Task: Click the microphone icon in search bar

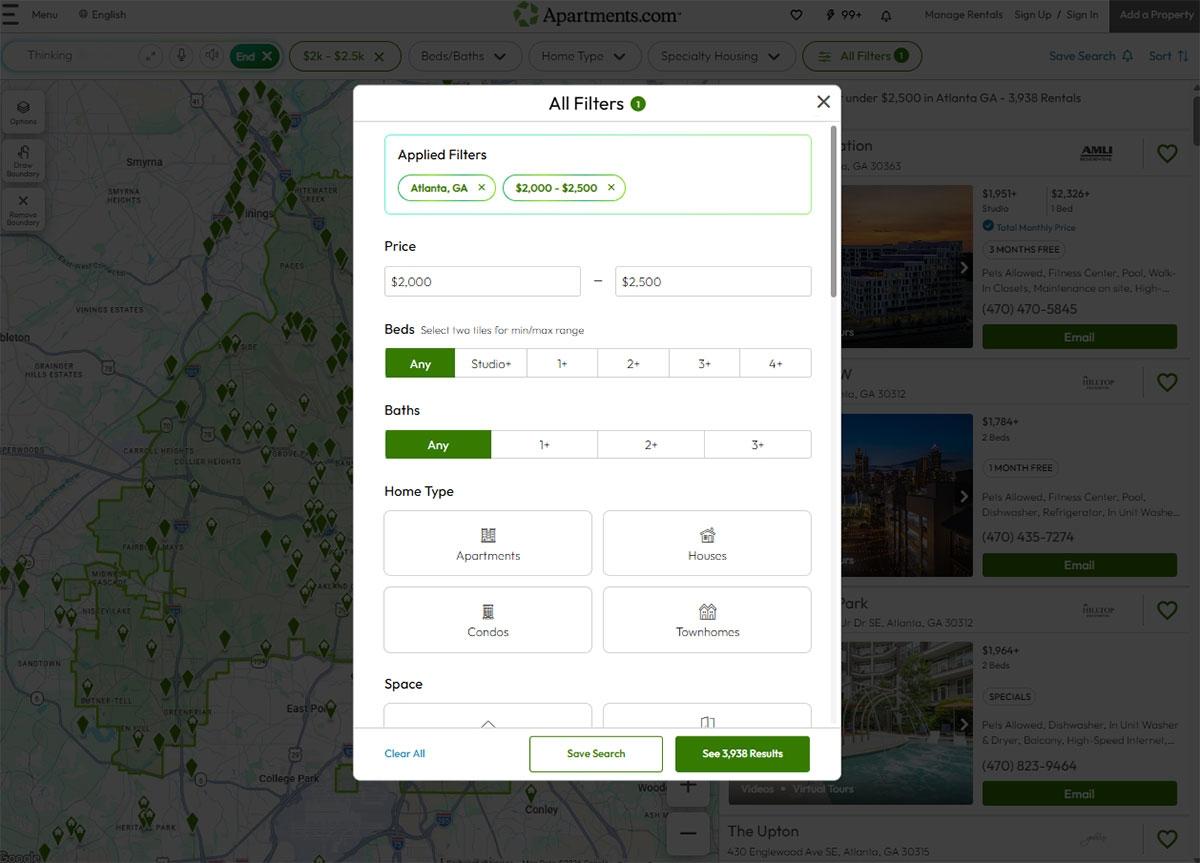Action: pyautogui.click(x=181, y=56)
